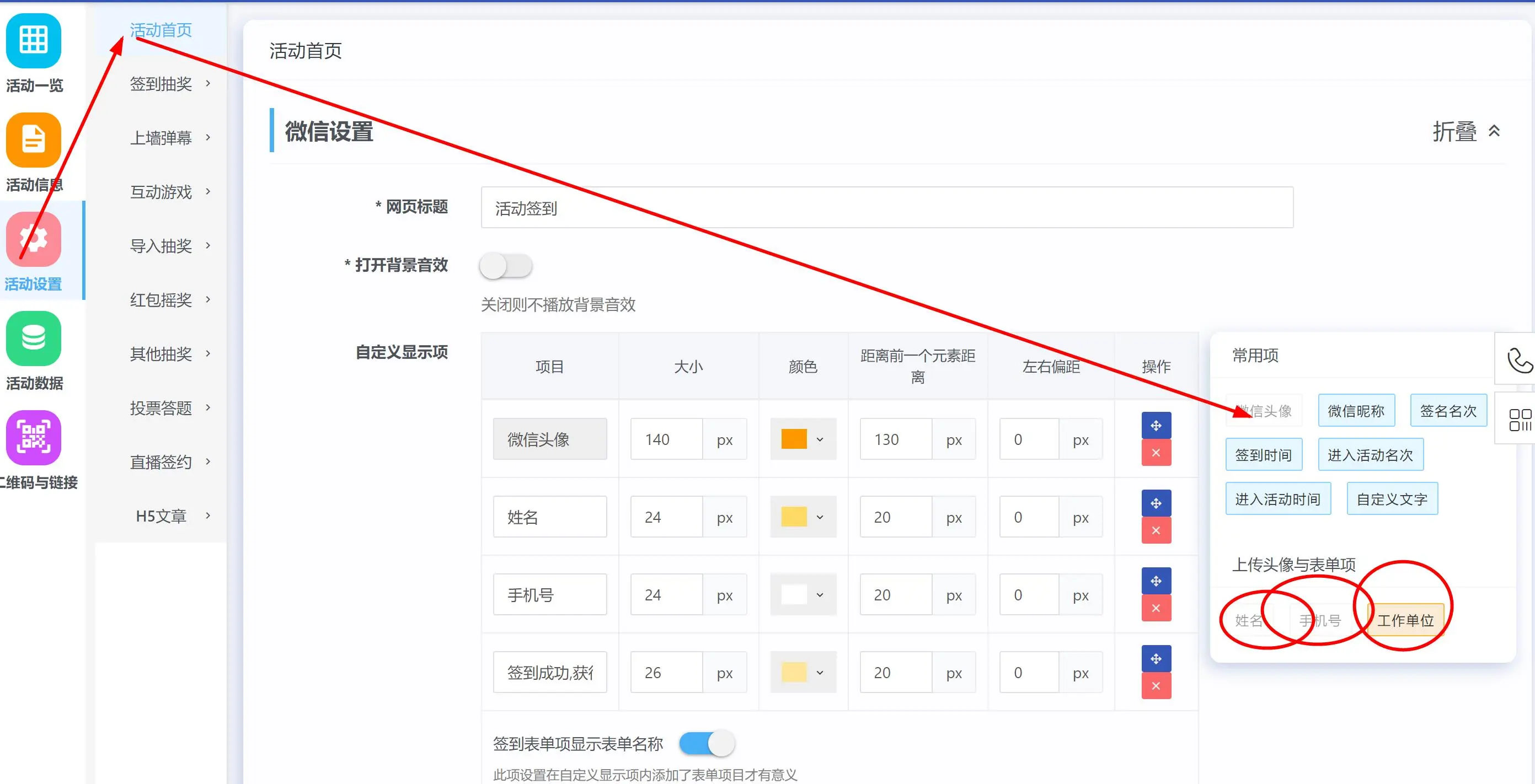Screen dimensions: 1535x784
Task: Select 活动首页 menu item
Action: click(161, 30)
